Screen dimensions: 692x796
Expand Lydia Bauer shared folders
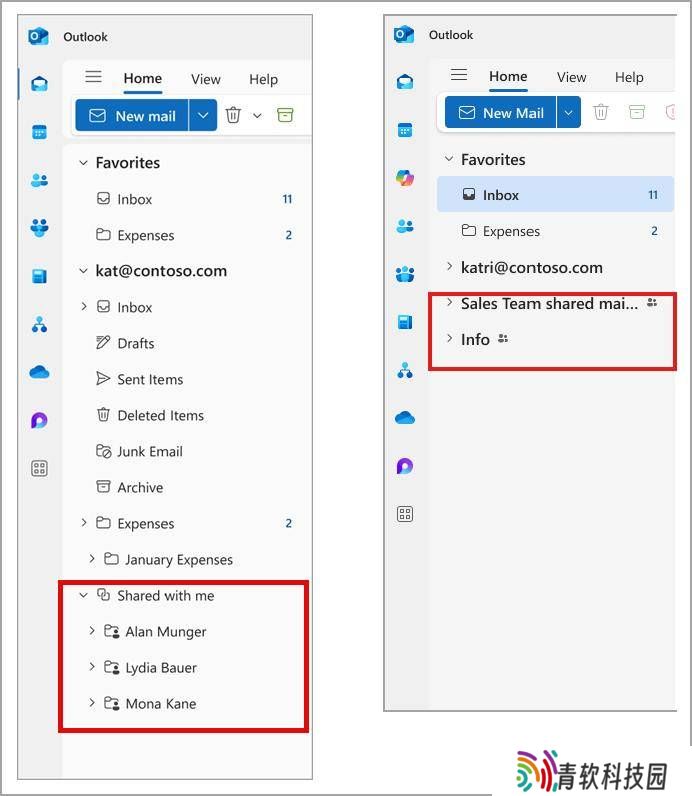coord(92,667)
